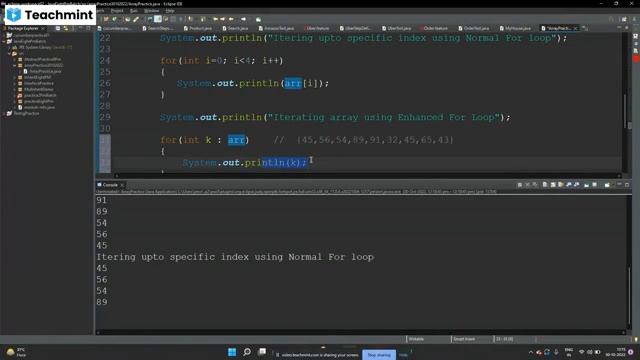Click Stop sharing button
Screen dimensions: 640x360
[x=379, y=355]
